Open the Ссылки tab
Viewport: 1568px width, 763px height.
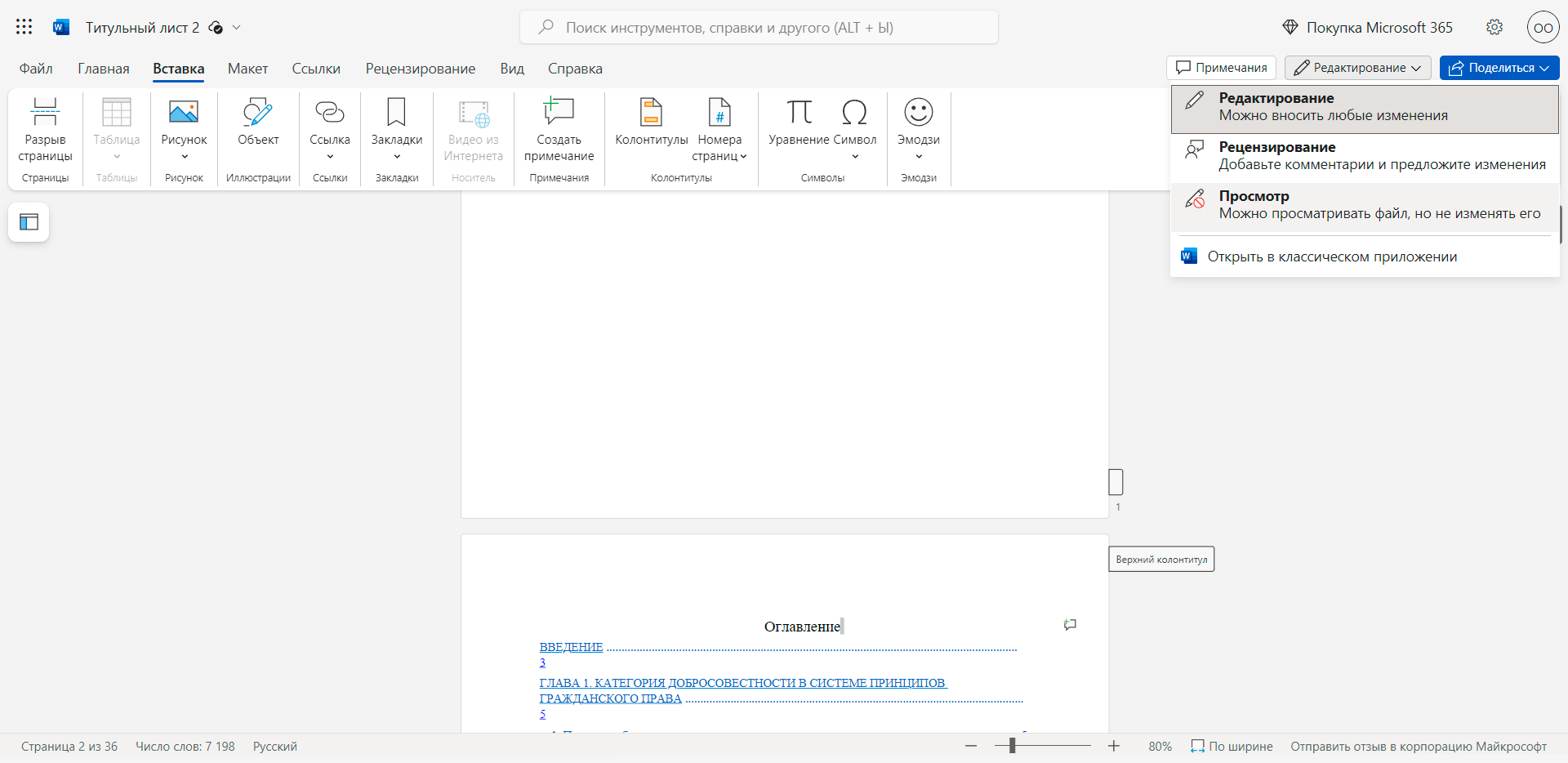(316, 69)
